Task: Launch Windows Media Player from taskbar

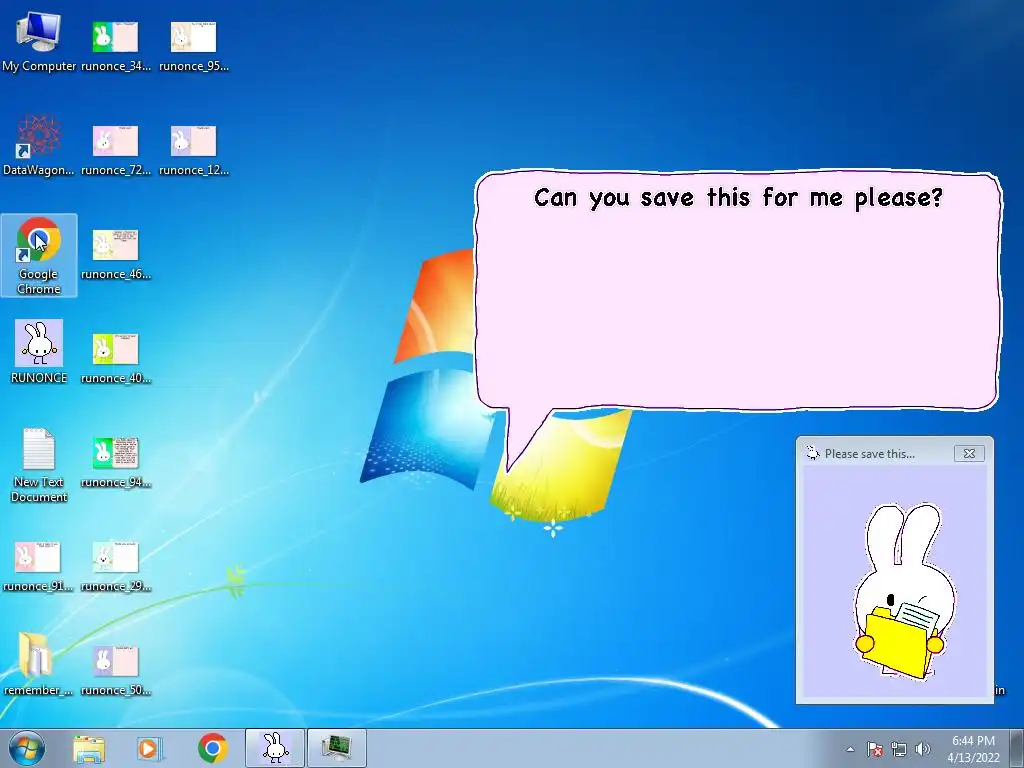Action: click(x=150, y=748)
